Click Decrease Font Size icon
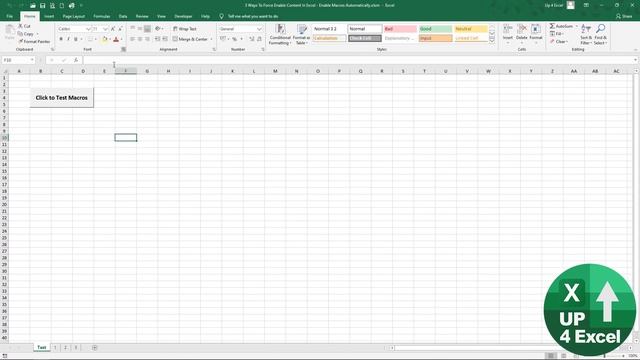 pyautogui.click(x=120, y=29)
